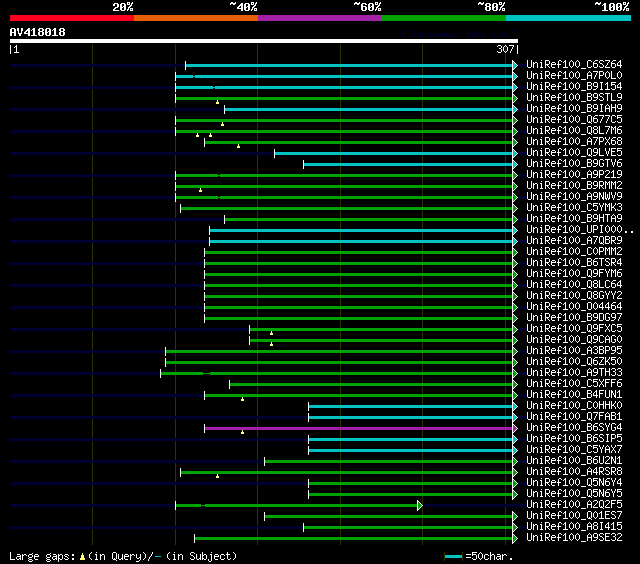Image resolution: width=640 pixels, height=564 pixels.
Task: Click the truncated UniRef100_UPI000.. label
Action: tap(580, 230)
